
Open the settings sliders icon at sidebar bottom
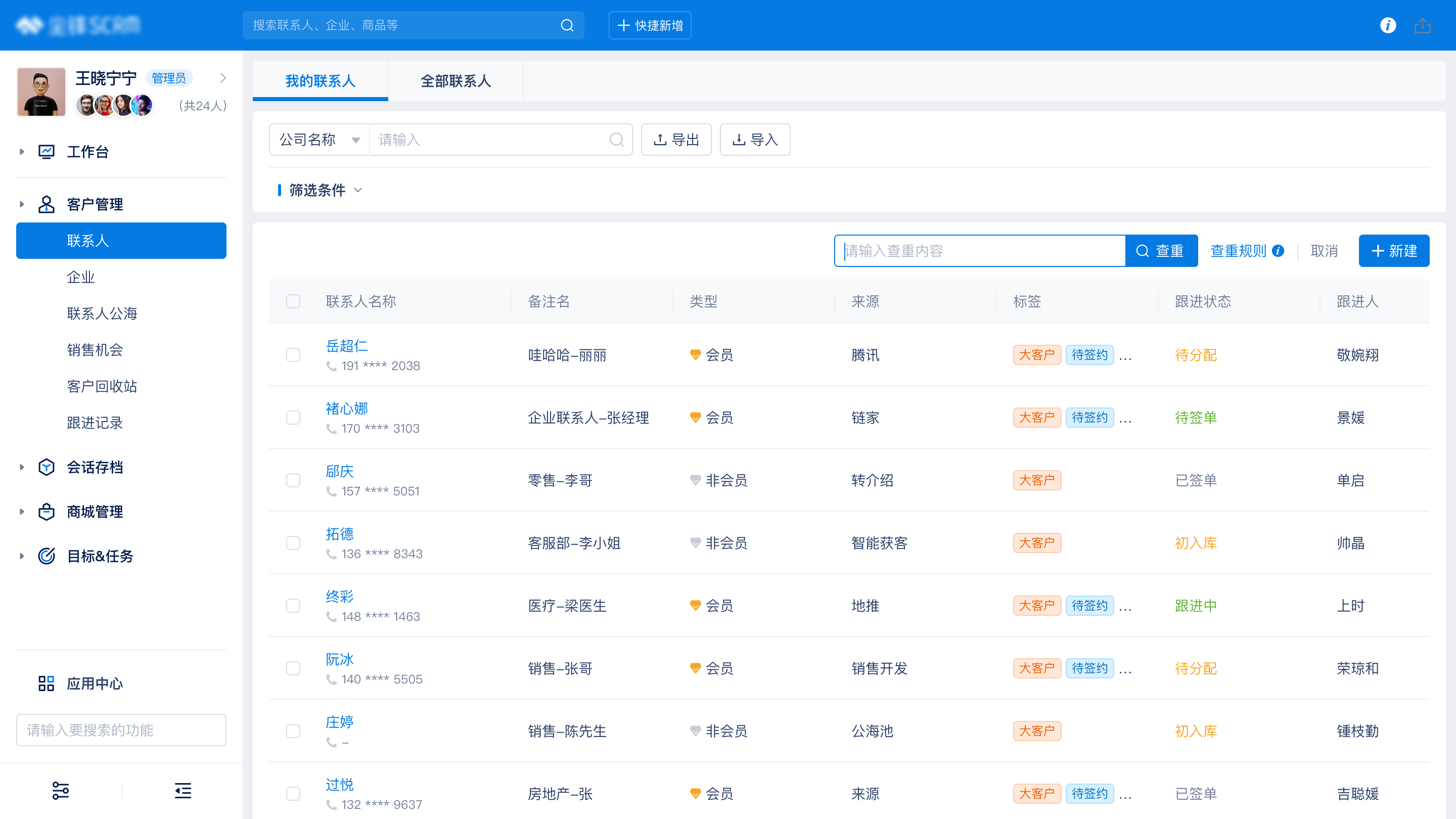pyautogui.click(x=61, y=790)
